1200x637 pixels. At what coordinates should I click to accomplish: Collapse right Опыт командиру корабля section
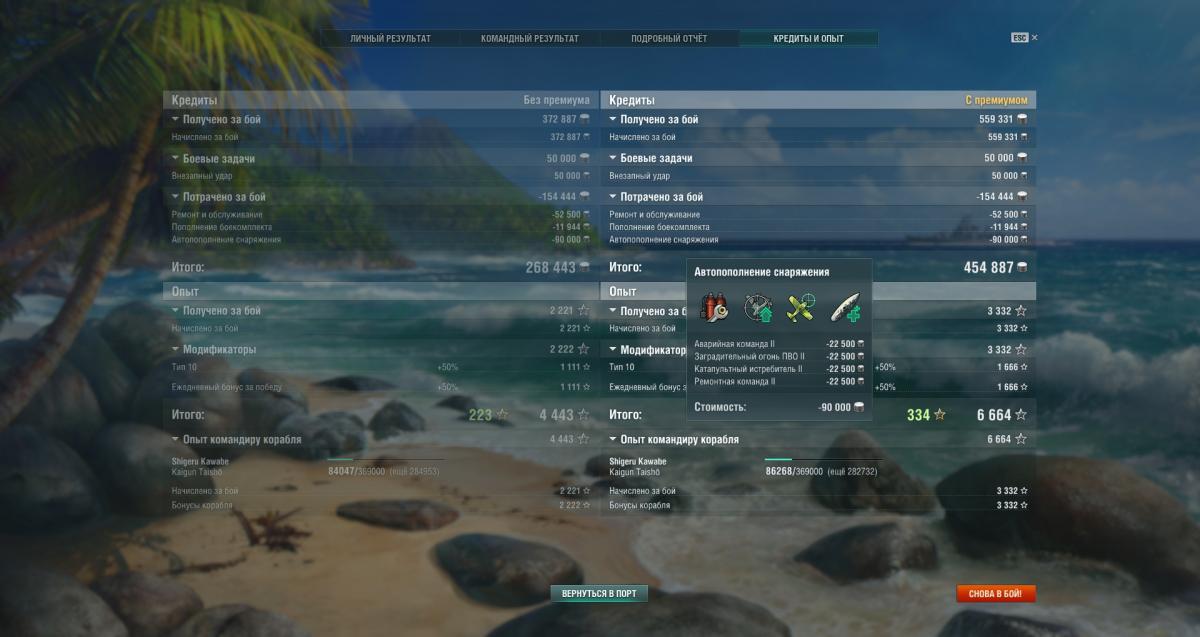tap(613, 439)
